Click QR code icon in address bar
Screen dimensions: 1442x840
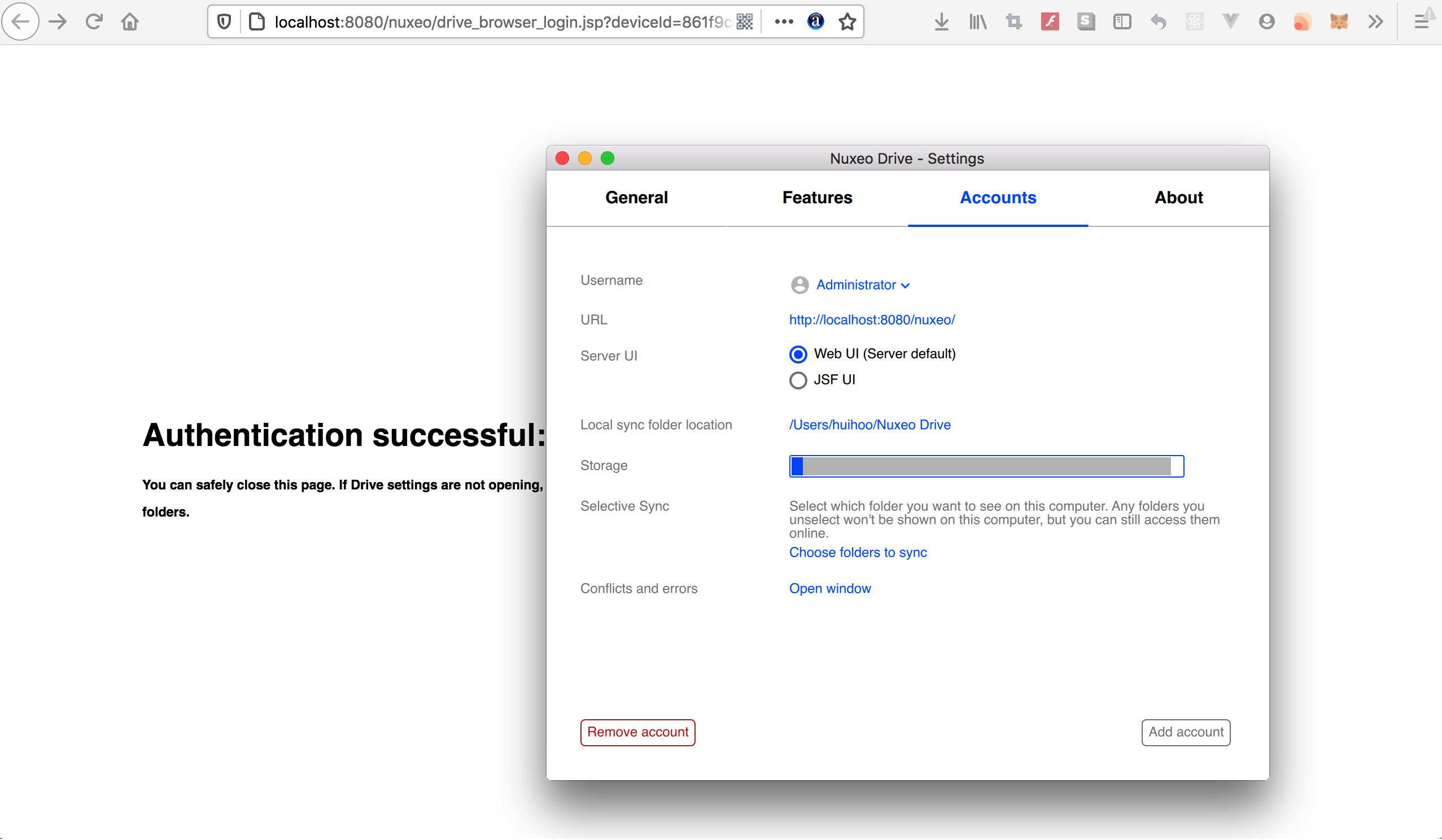[745, 22]
